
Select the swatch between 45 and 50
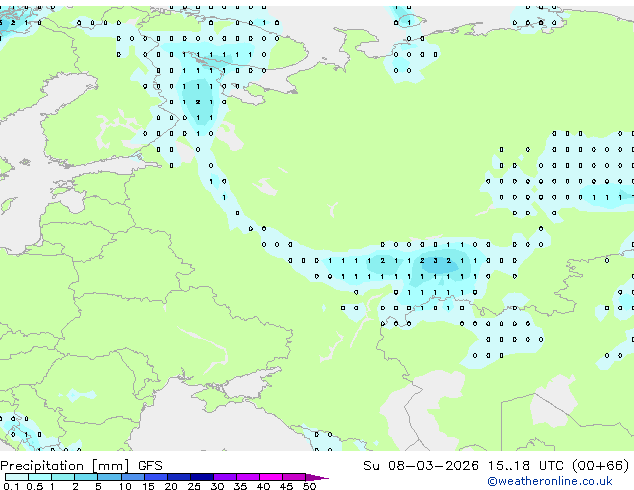coord(294,477)
